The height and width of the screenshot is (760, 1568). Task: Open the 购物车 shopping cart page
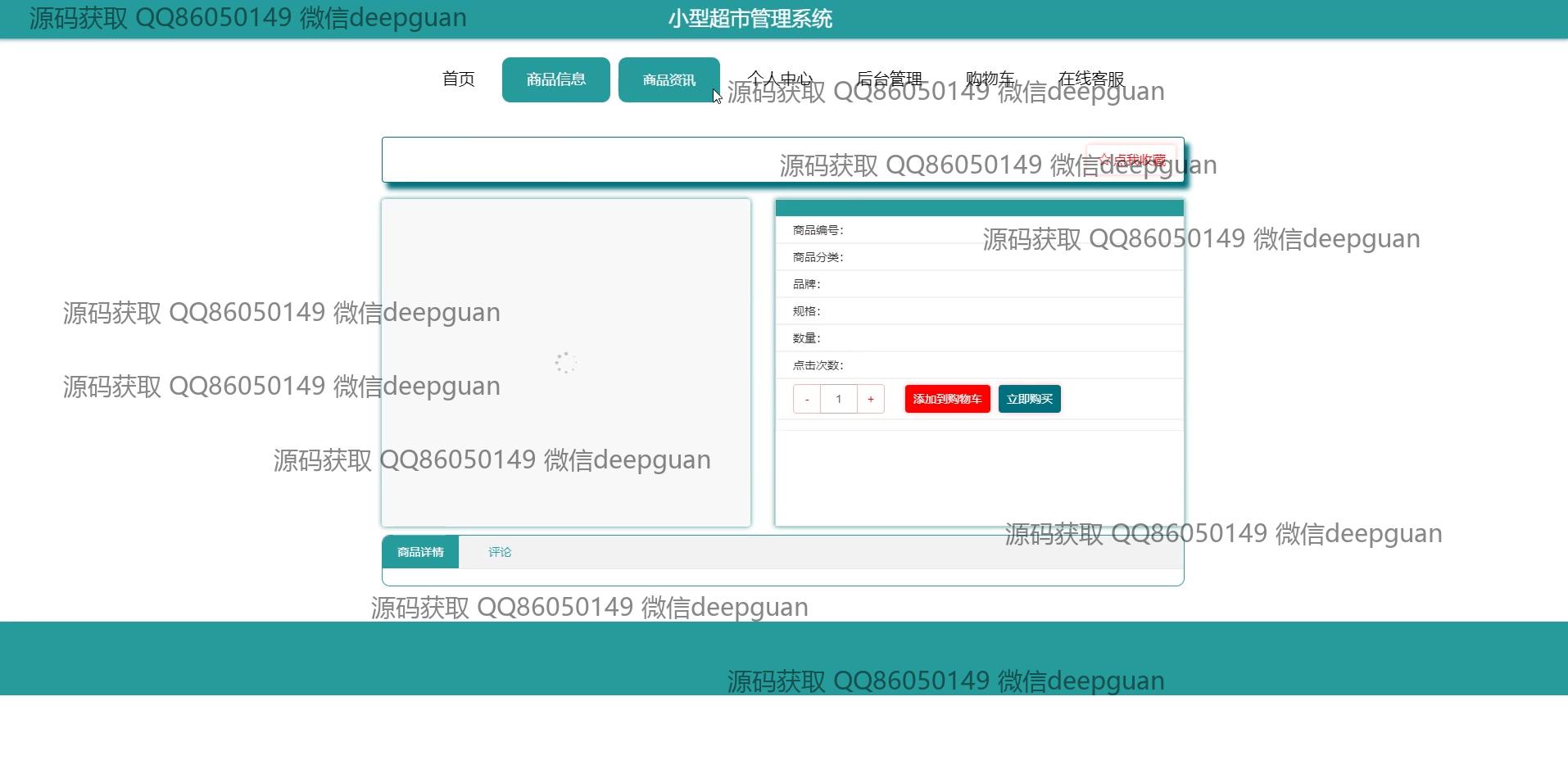point(990,79)
